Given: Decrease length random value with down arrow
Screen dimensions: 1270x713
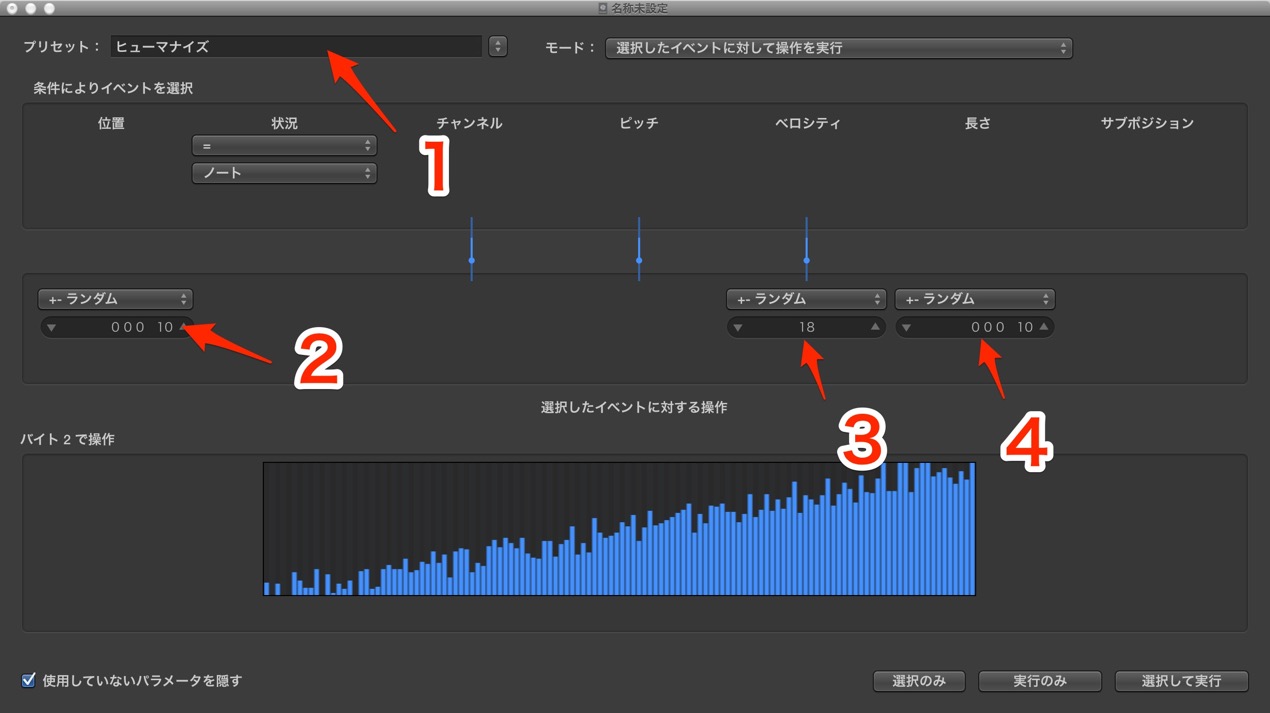Looking at the screenshot, I should click(x=906, y=328).
